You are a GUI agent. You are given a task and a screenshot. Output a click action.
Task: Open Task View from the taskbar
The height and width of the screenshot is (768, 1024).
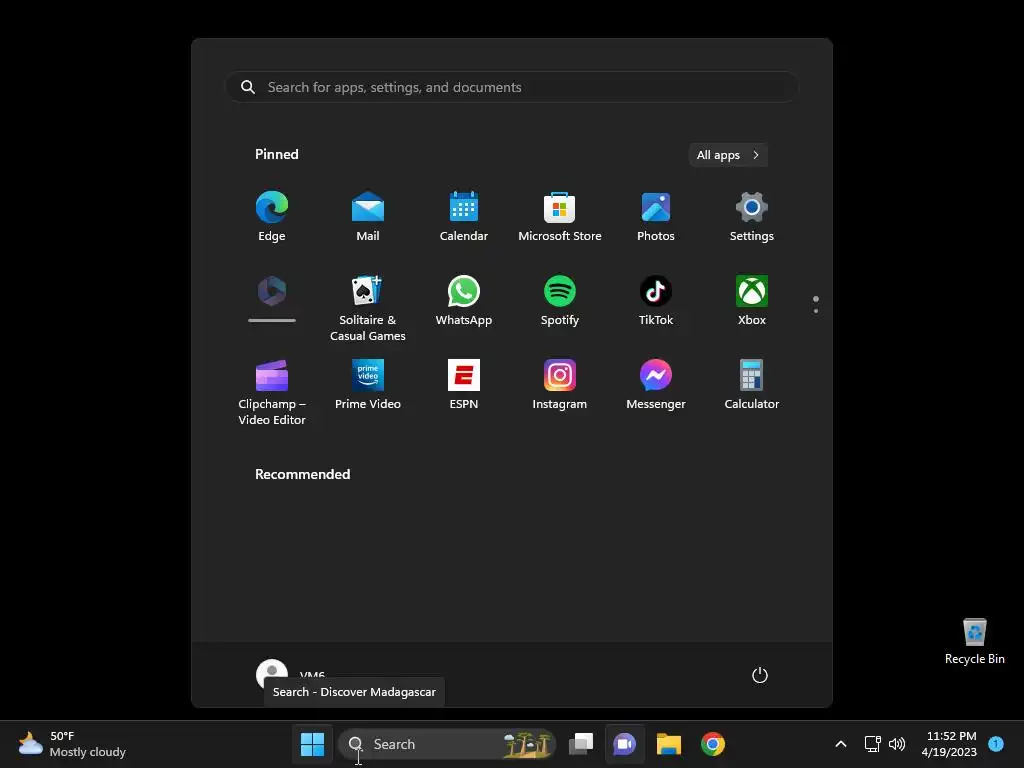coord(581,744)
